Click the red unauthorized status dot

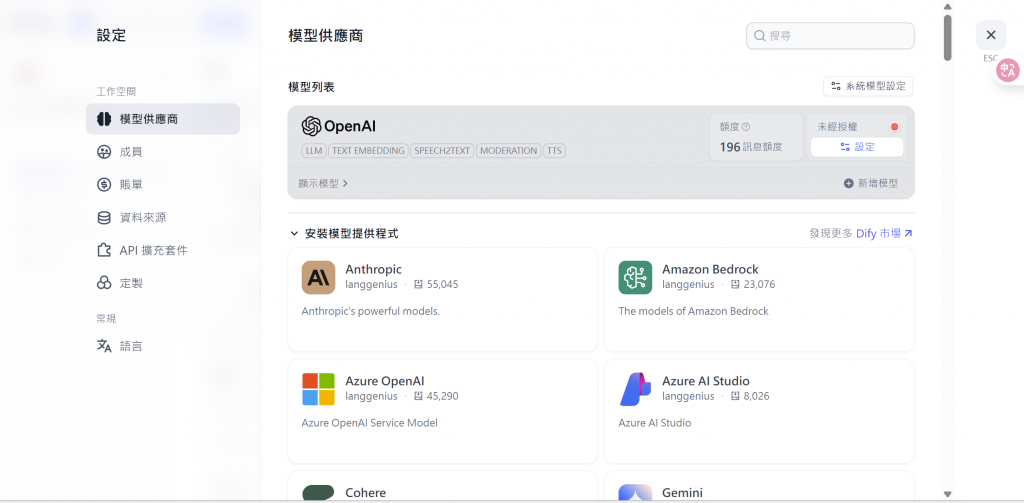[895, 127]
